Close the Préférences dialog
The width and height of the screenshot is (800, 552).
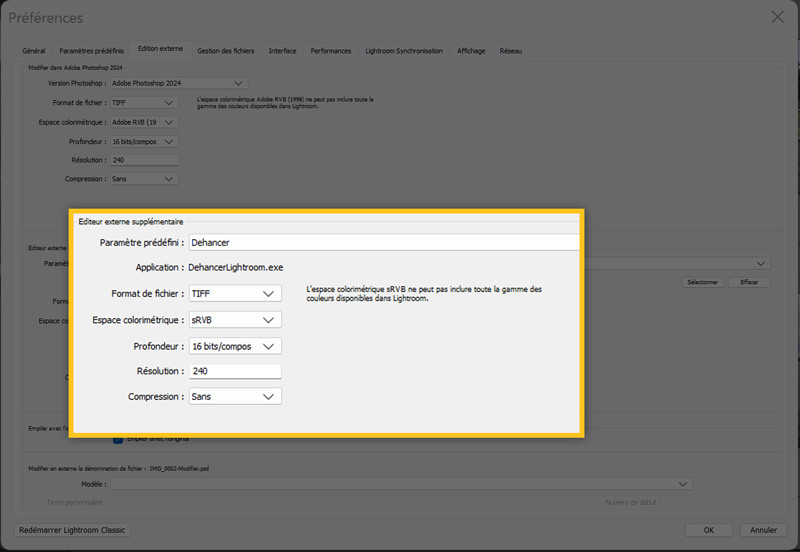pyautogui.click(x=778, y=17)
